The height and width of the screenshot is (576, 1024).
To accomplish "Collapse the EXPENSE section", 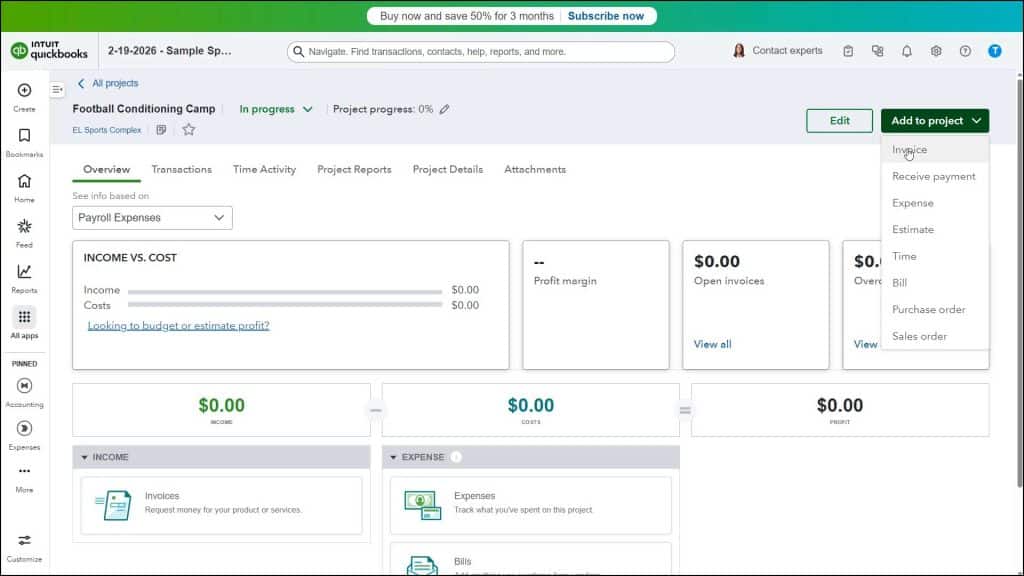I will click(x=392, y=457).
